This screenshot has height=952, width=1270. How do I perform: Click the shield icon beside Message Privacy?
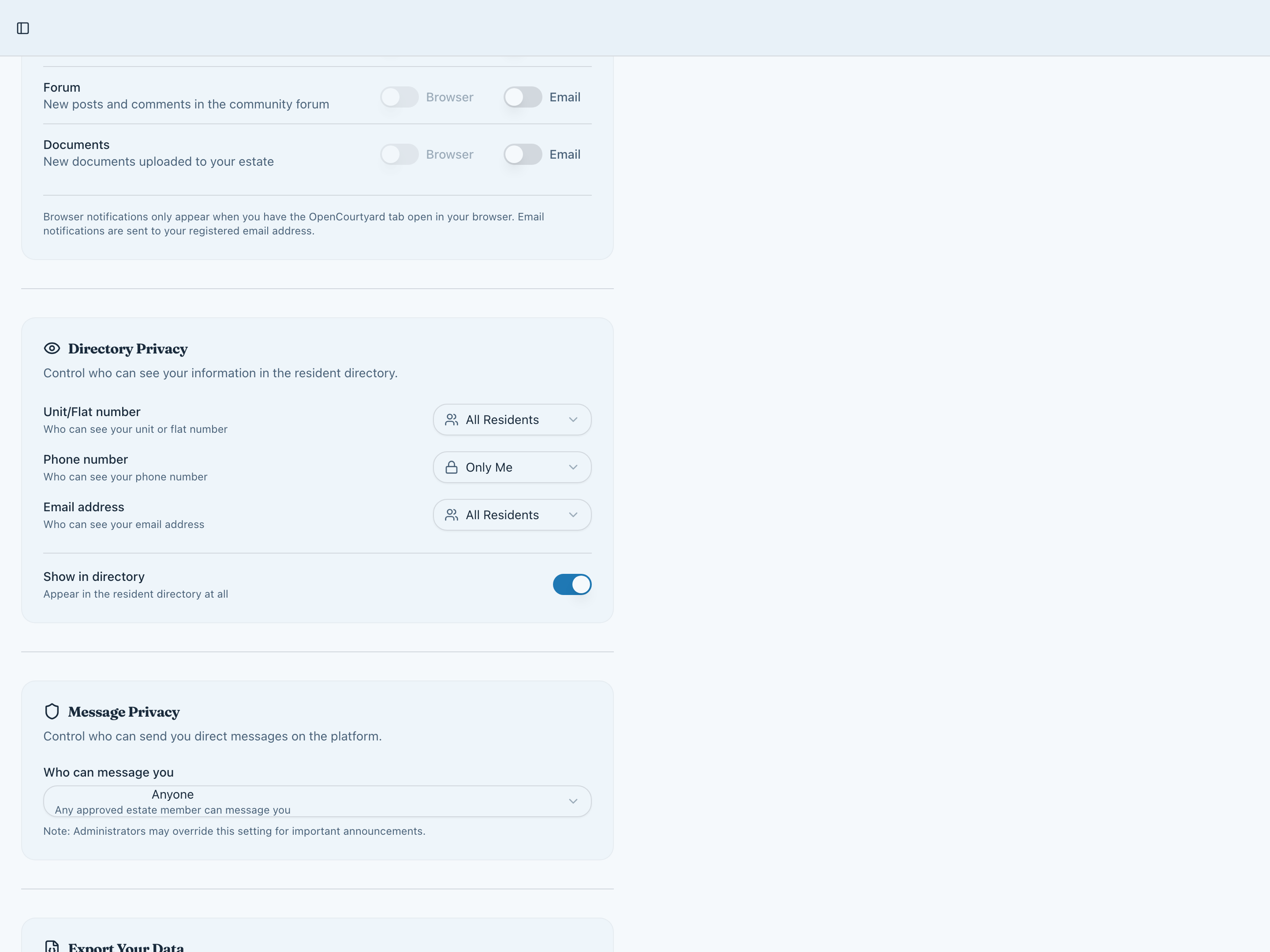[52, 711]
